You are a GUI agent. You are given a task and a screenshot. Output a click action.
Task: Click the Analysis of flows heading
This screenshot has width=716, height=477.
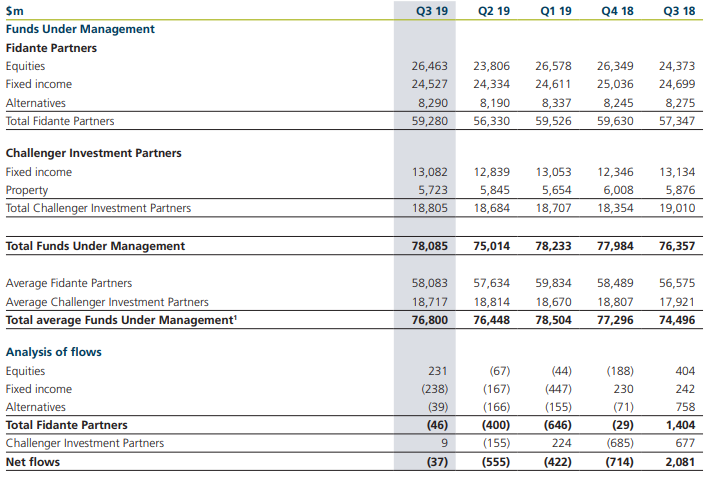pos(53,352)
